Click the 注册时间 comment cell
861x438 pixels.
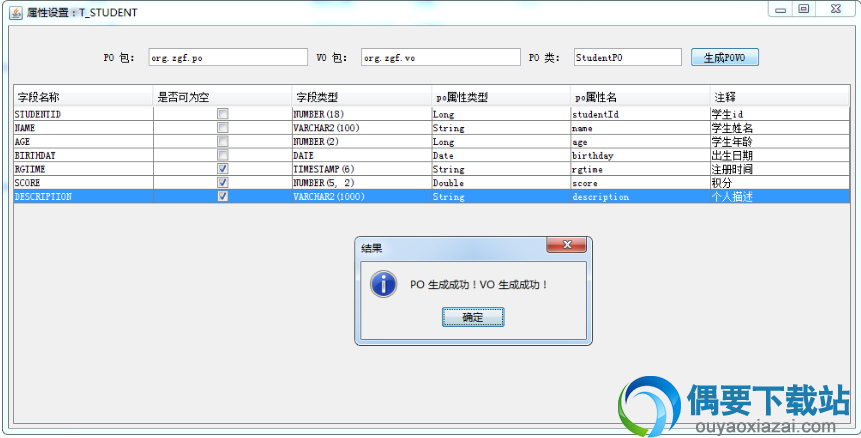[780, 169]
